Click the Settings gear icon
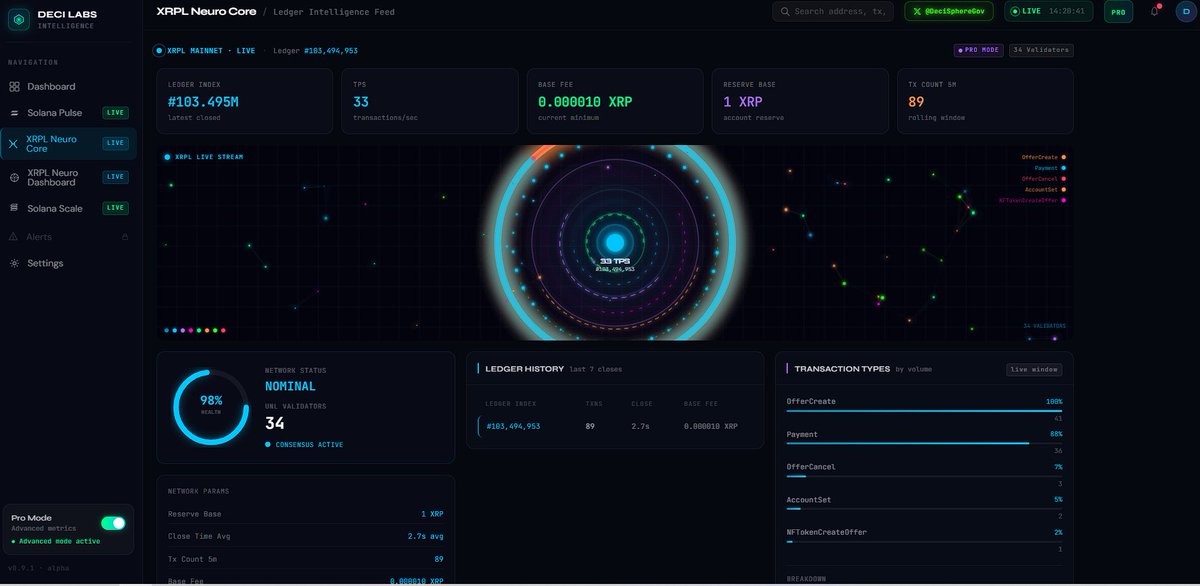This screenshot has width=1200, height=586. (14, 263)
